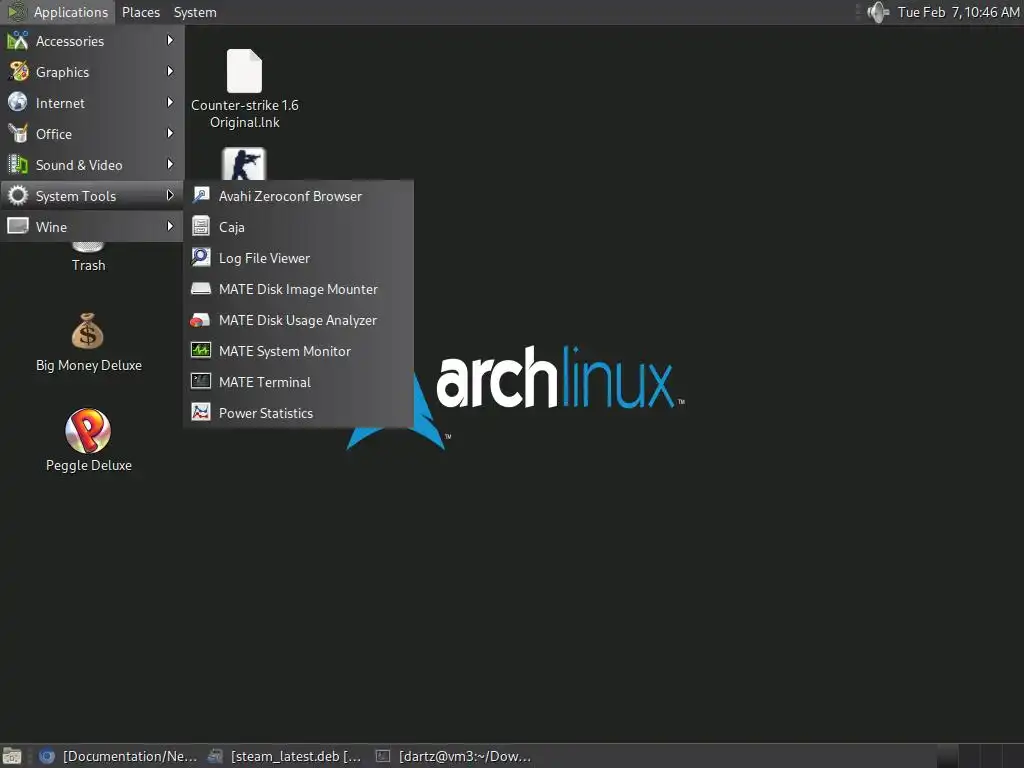This screenshot has height=768, width=1024.
Task: Click the System Tools gear icon
Action: pos(18,195)
